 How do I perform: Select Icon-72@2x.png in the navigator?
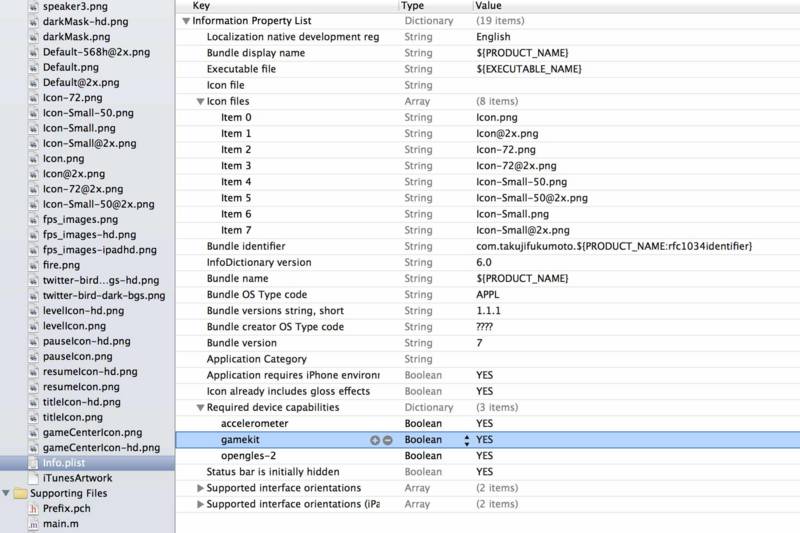[83, 189]
